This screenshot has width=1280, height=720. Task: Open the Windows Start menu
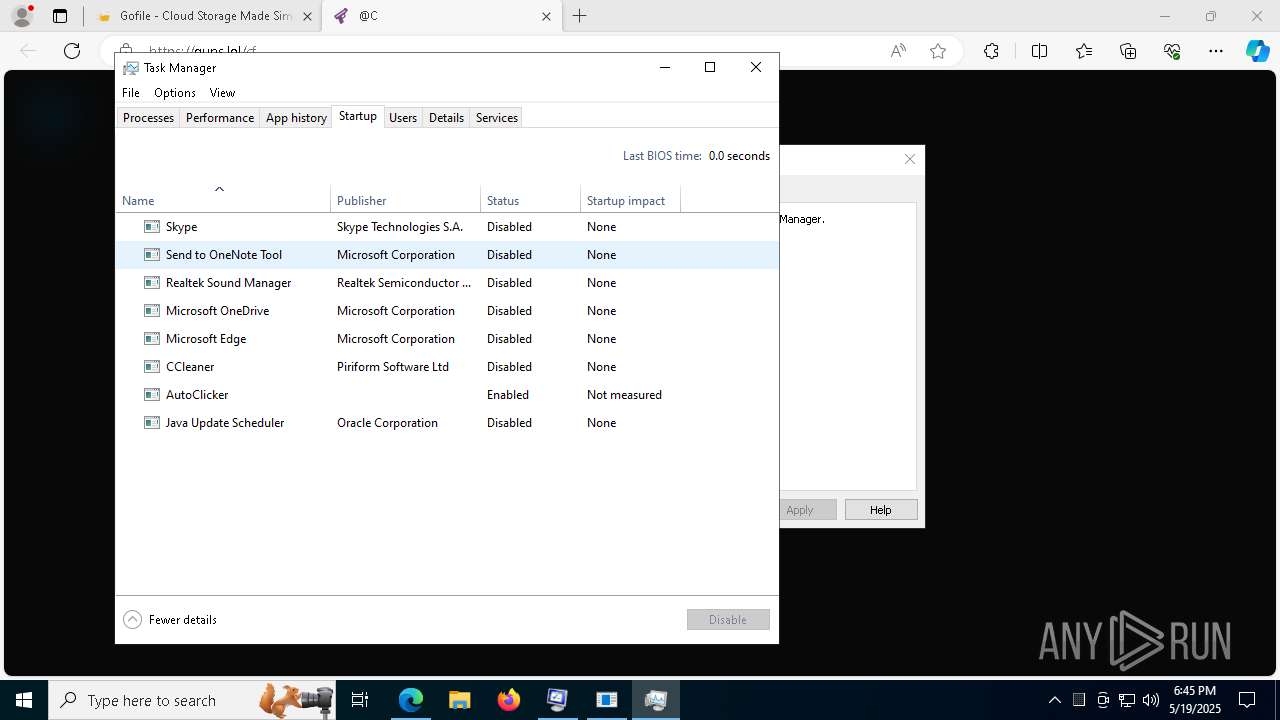(24, 700)
